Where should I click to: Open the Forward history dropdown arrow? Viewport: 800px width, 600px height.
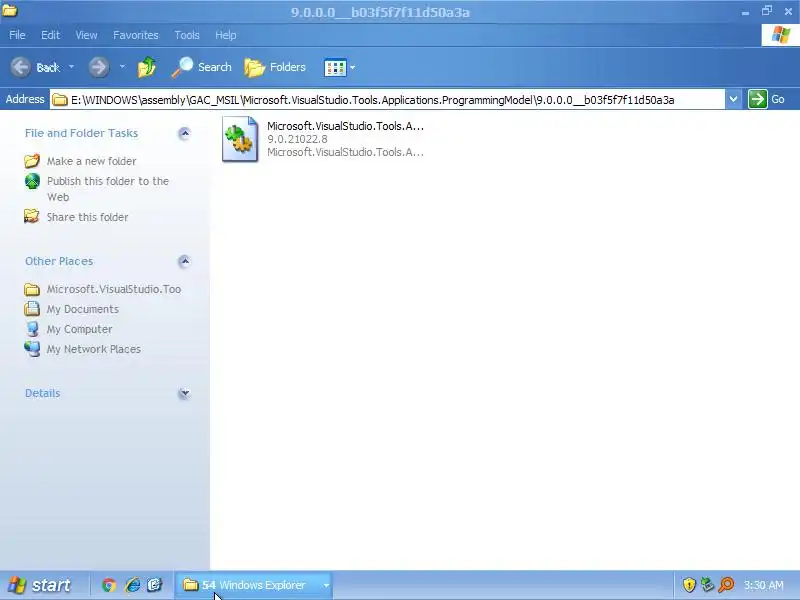[x=122, y=67]
